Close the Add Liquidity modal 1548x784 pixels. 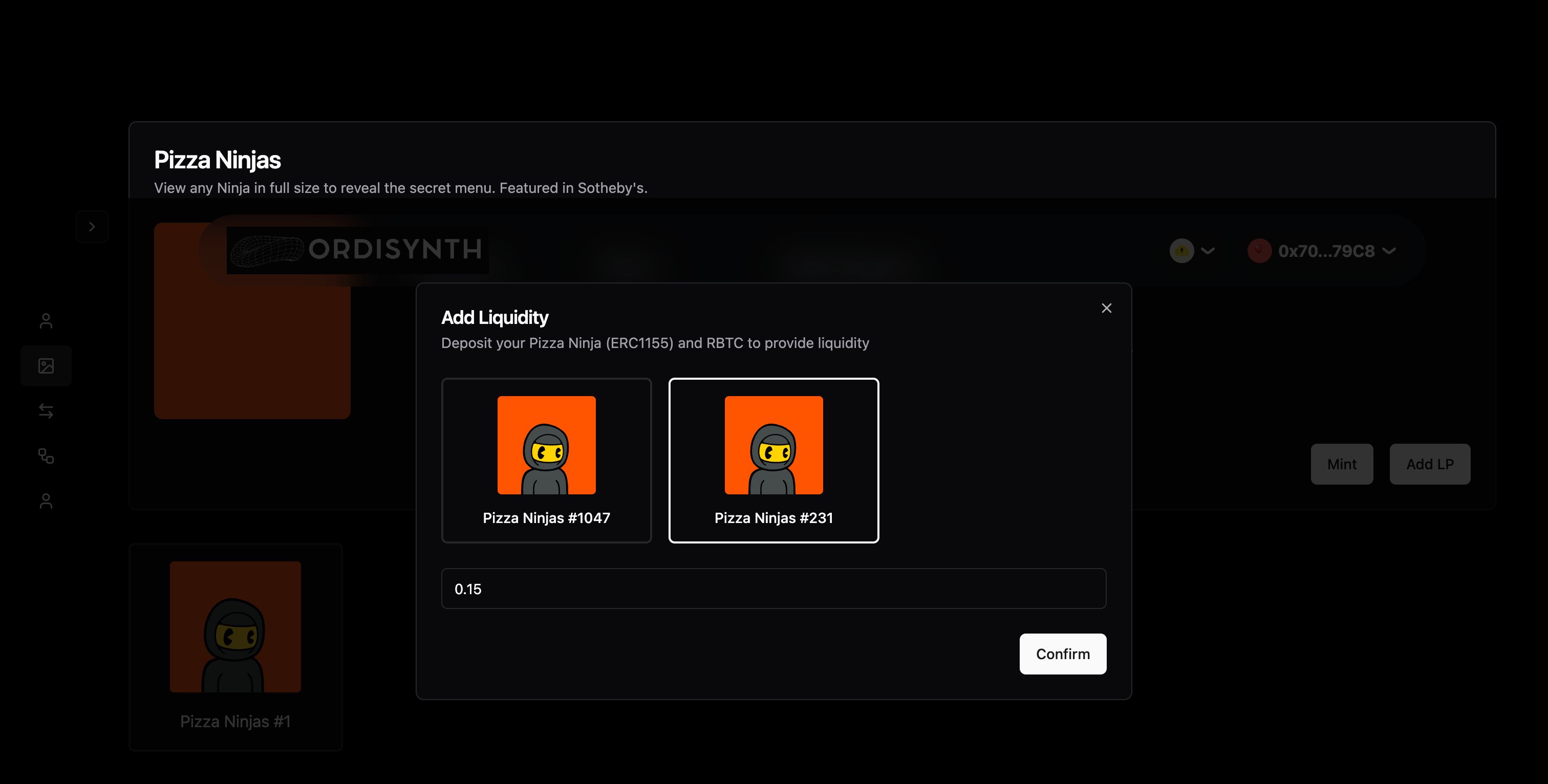point(1107,307)
